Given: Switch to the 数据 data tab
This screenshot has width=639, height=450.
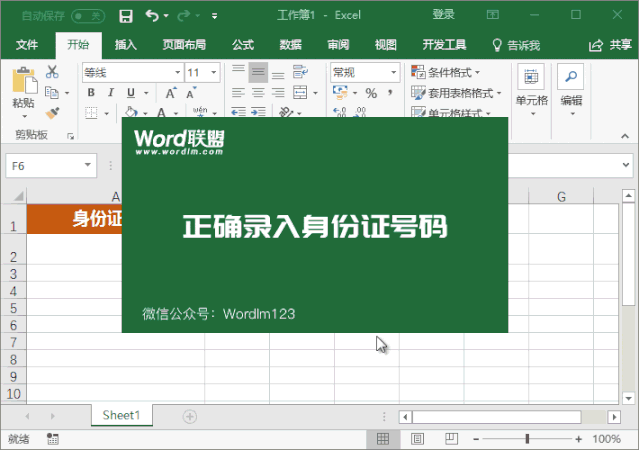Looking at the screenshot, I should pos(290,44).
